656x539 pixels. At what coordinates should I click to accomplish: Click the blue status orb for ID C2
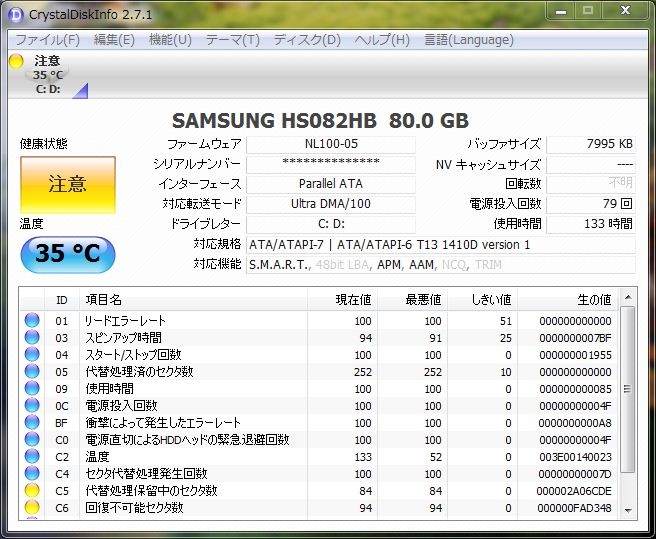[x=32, y=457]
